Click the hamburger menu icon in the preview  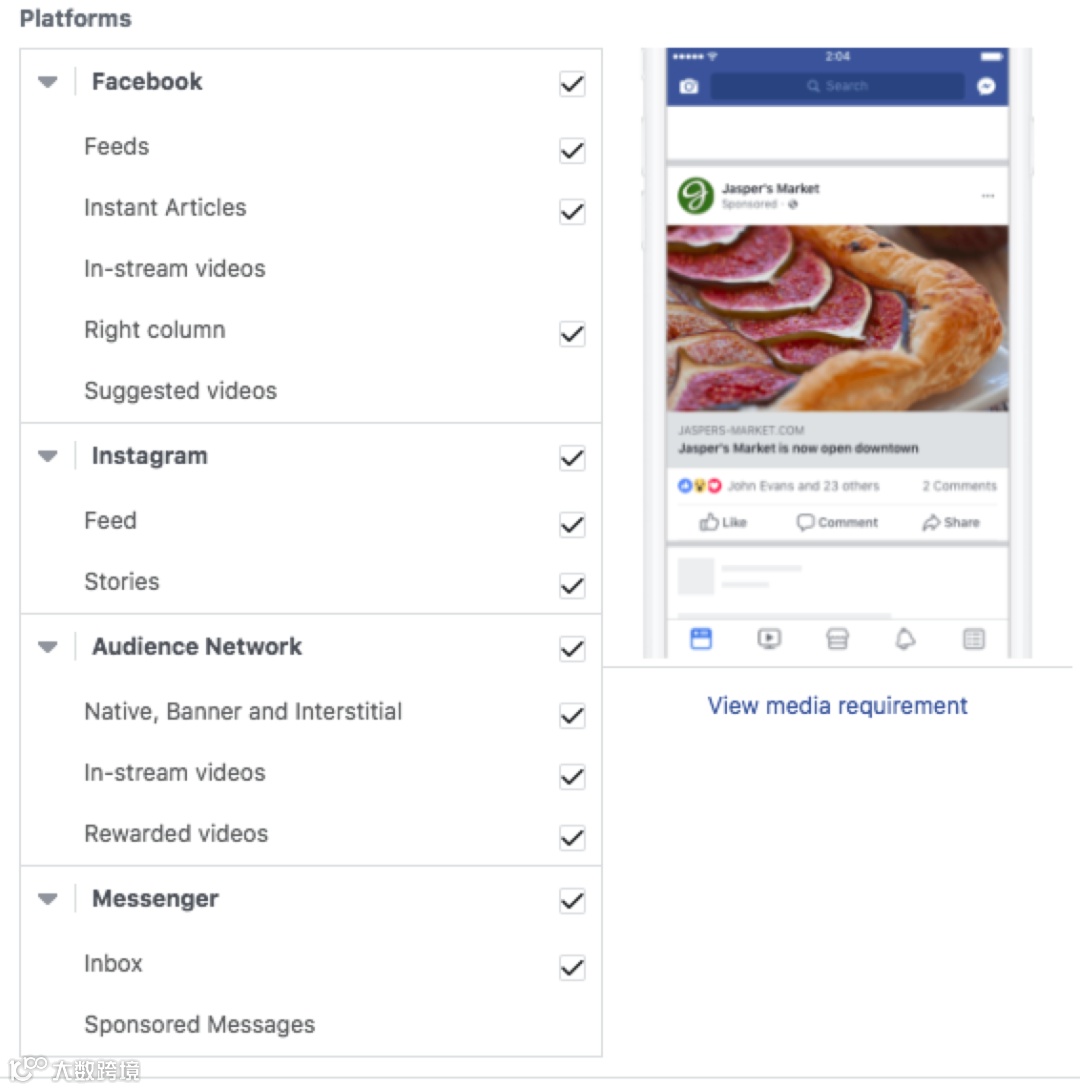click(973, 638)
